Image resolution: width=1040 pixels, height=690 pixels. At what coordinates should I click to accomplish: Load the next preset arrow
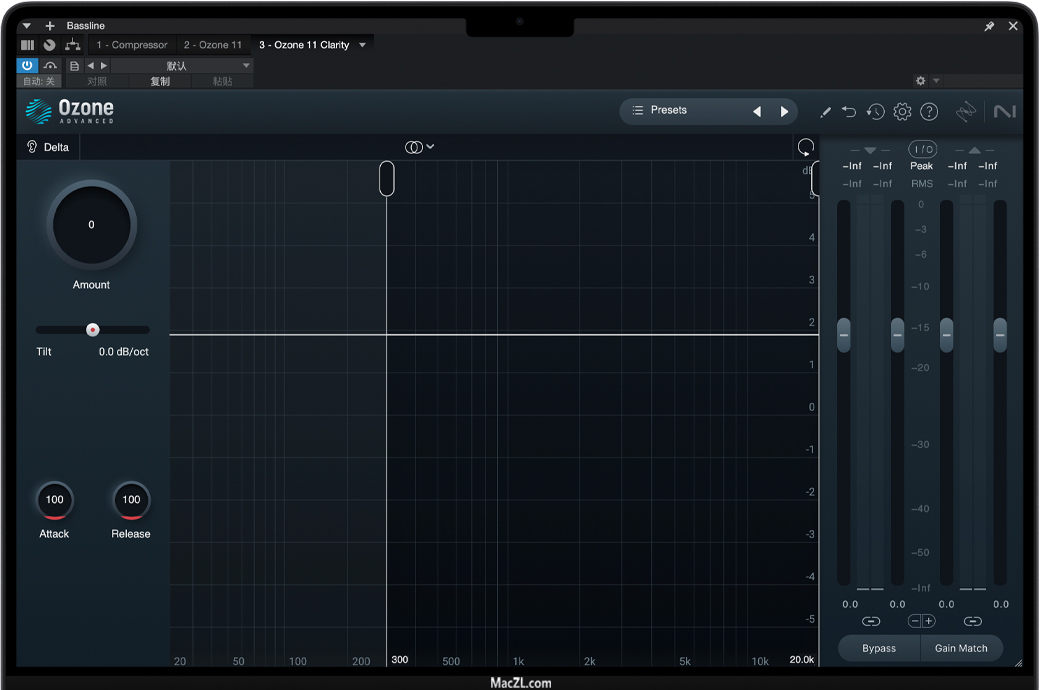click(785, 111)
